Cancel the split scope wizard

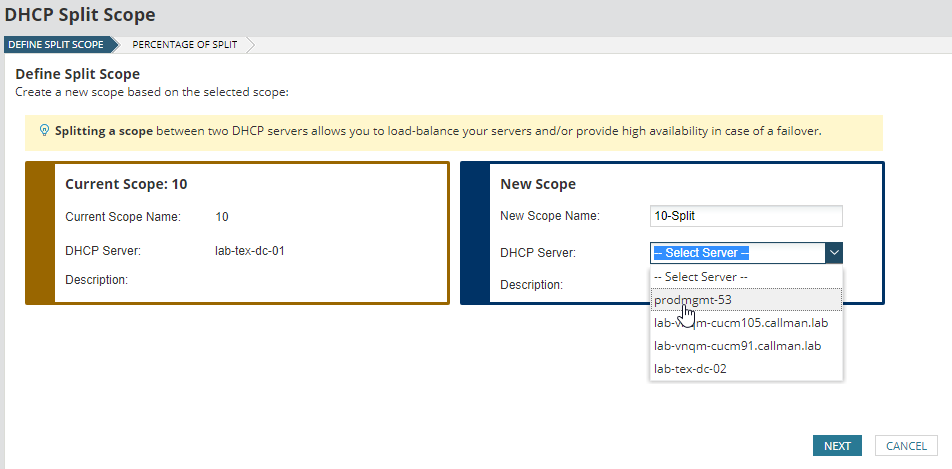coord(906,446)
